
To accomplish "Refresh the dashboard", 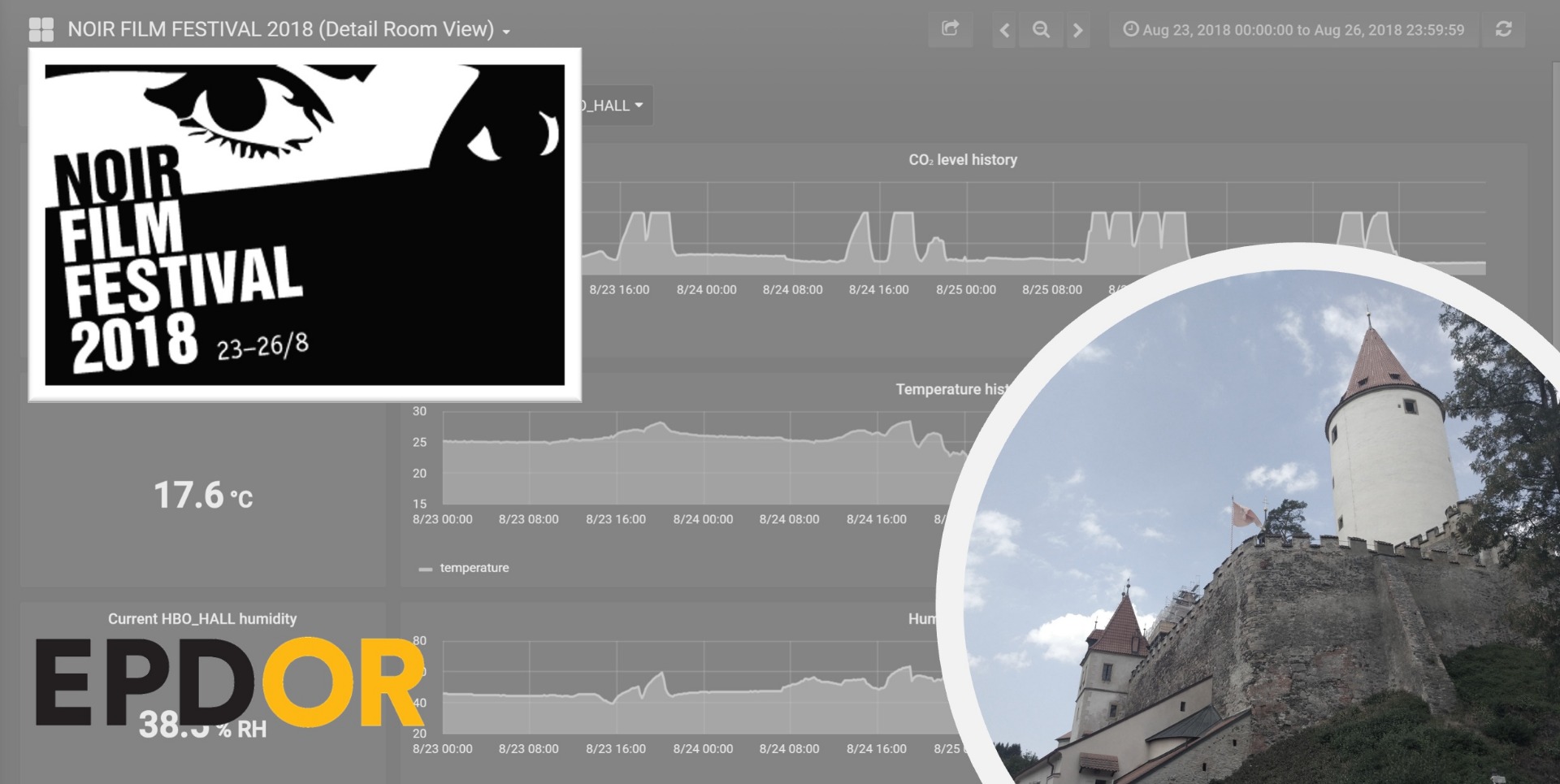I will pyautogui.click(x=1503, y=30).
